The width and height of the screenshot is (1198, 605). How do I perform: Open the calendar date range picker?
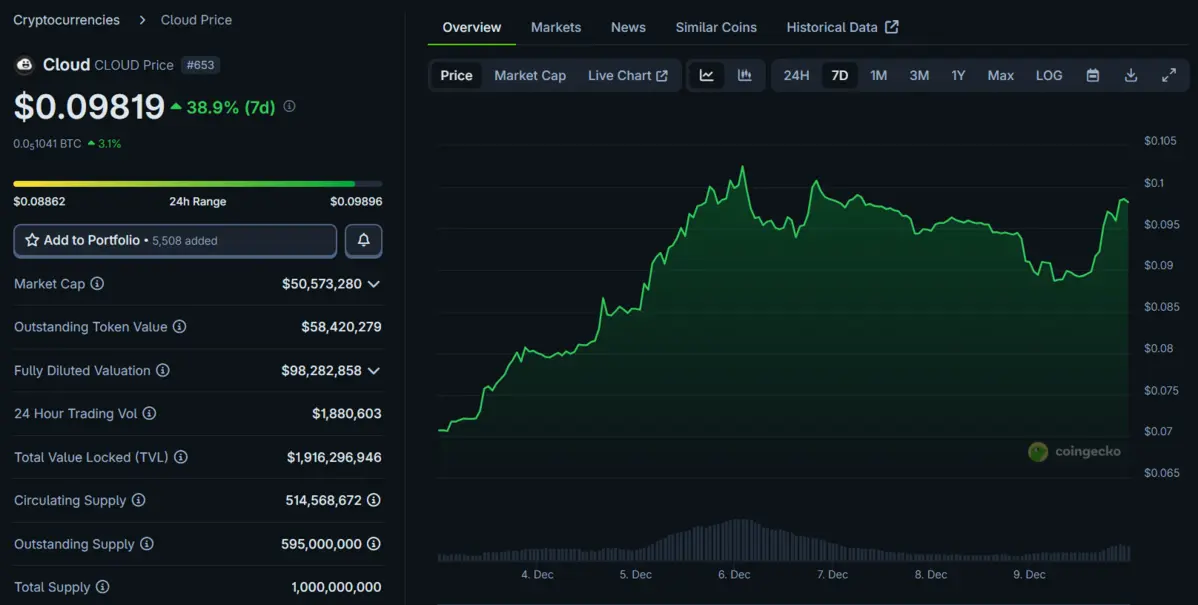click(1093, 75)
